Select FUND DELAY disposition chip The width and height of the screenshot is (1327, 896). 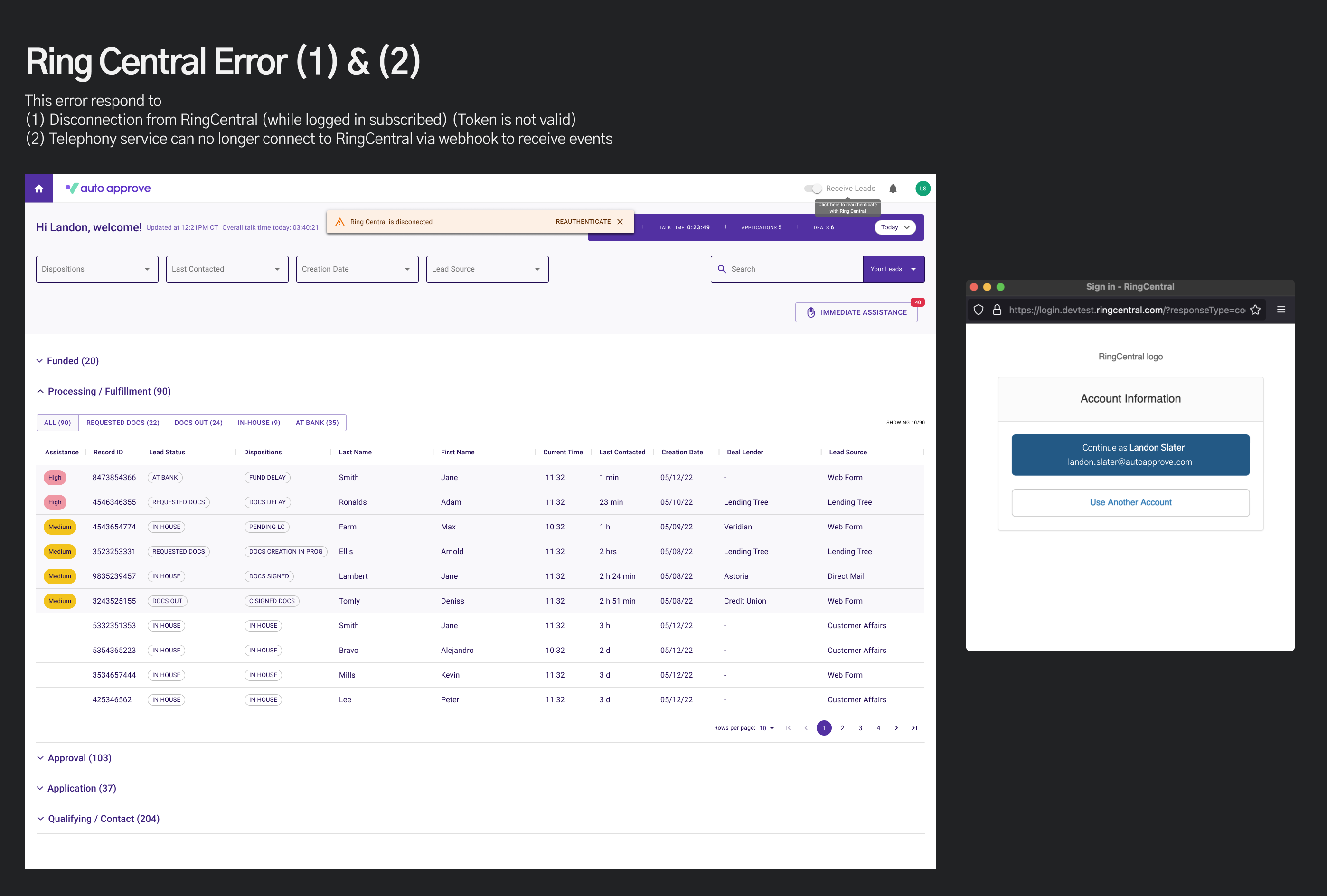tap(267, 477)
